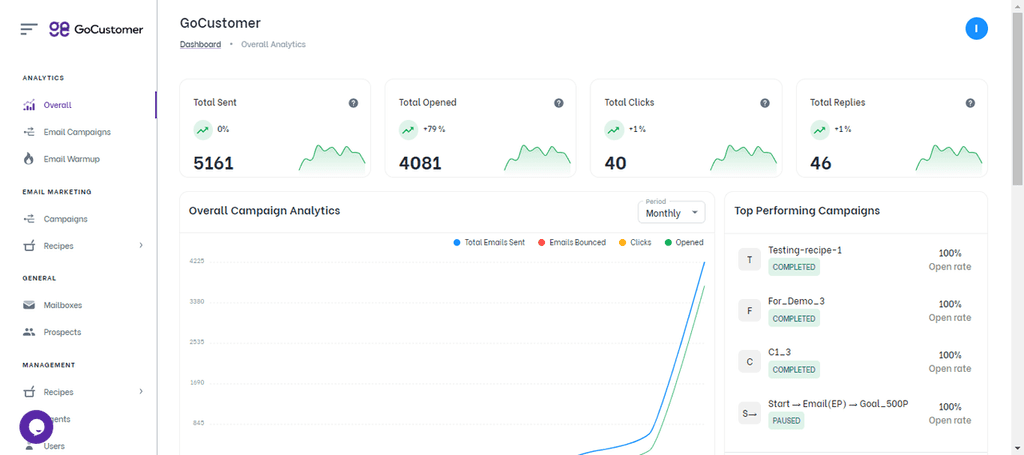Click the page vertical scrollbar
Screen dimensions: 1024x455
coord(1017,98)
